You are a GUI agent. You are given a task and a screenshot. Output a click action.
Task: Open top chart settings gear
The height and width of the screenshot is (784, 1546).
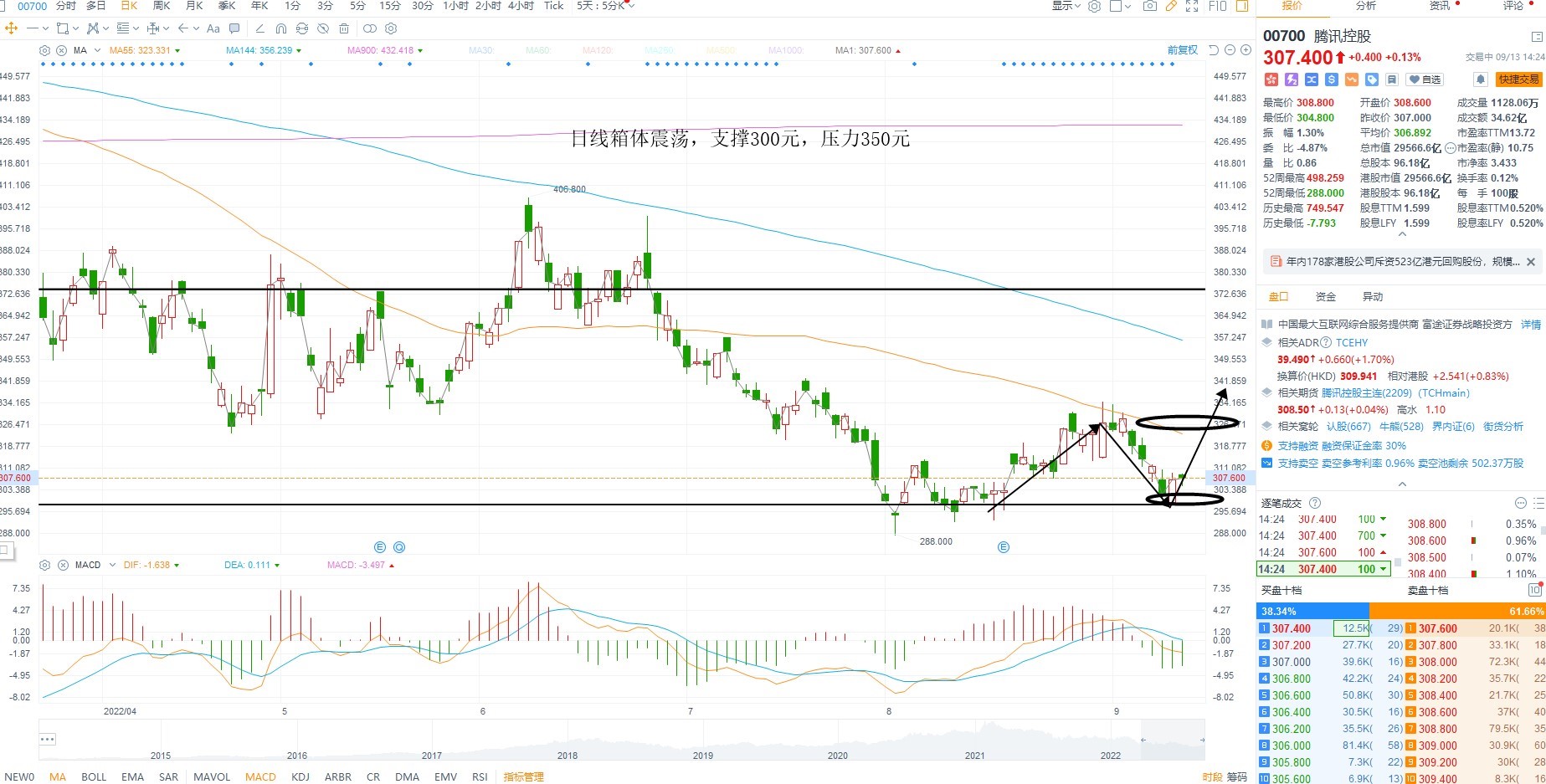[1094, 6]
